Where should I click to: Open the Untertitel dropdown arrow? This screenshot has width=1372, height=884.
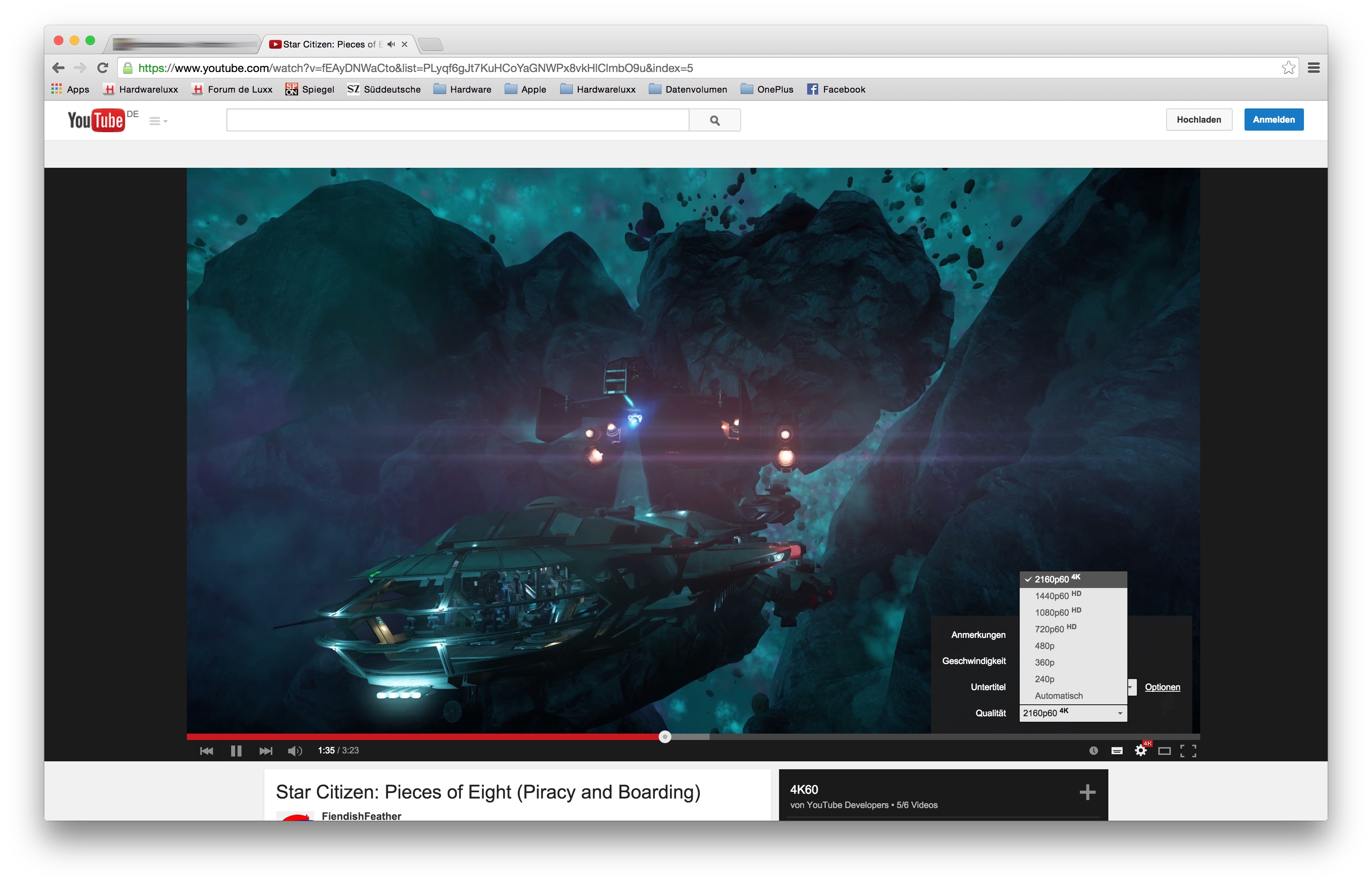(1131, 687)
